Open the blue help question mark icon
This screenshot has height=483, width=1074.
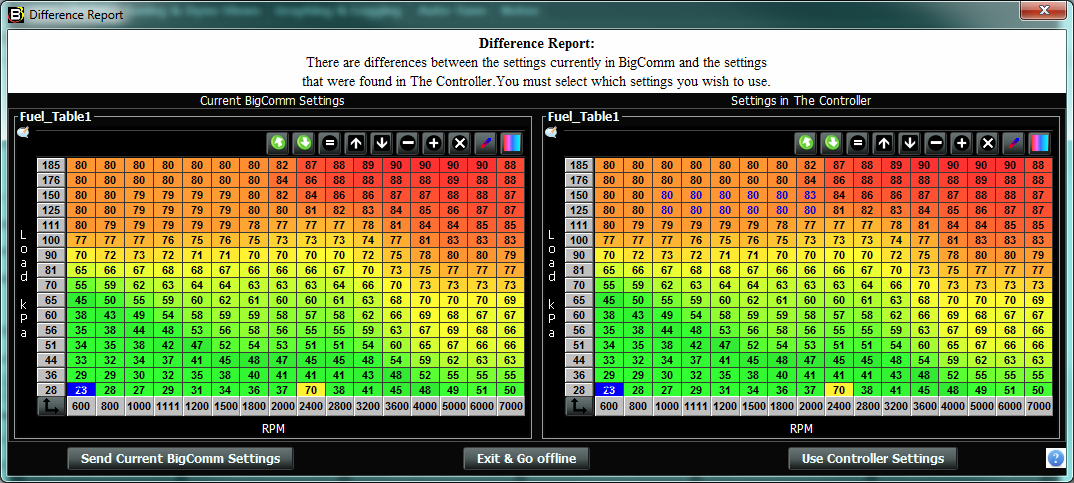coord(1056,458)
